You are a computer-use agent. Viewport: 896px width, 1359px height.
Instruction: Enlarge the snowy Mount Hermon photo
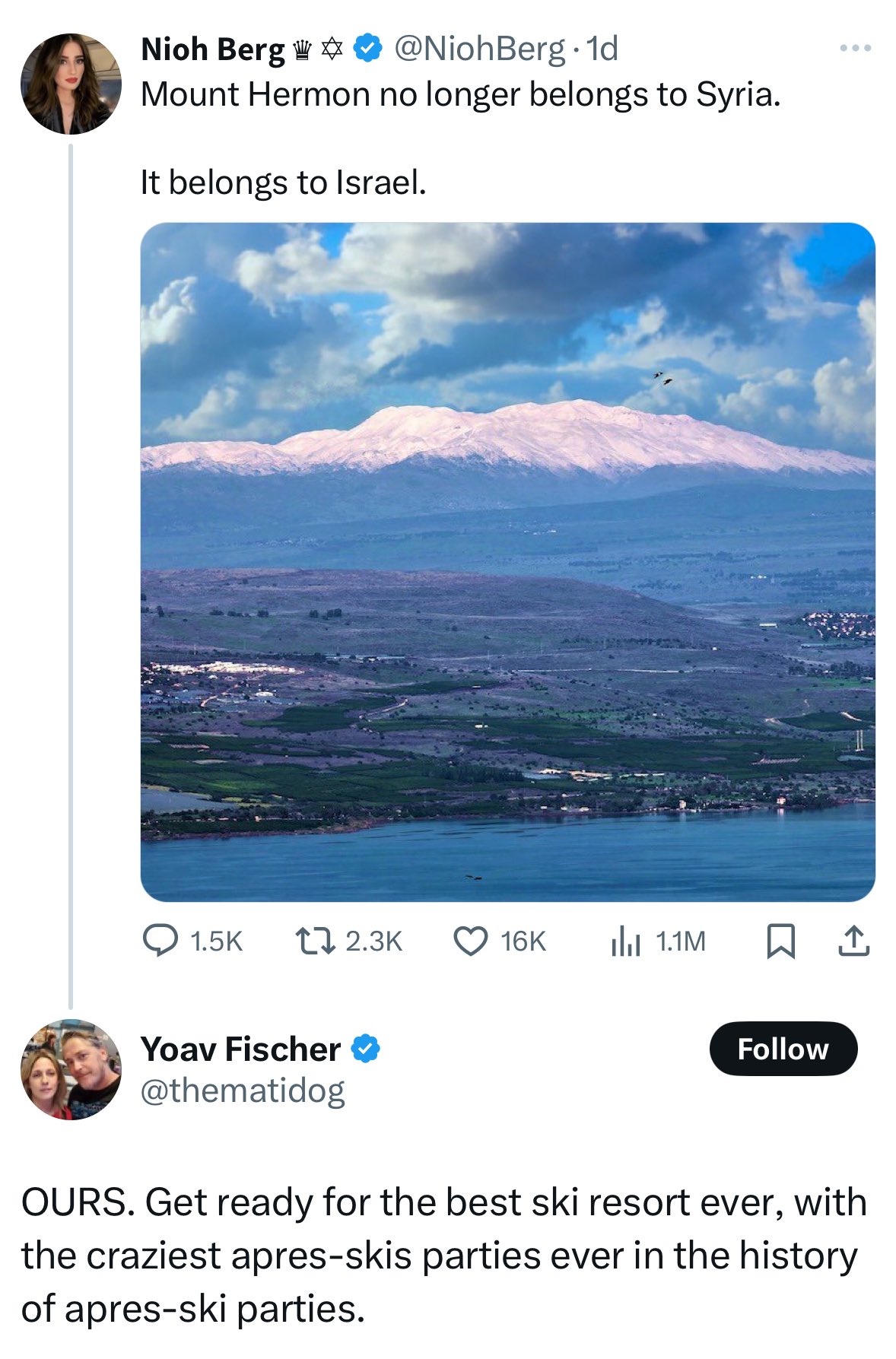(x=507, y=562)
